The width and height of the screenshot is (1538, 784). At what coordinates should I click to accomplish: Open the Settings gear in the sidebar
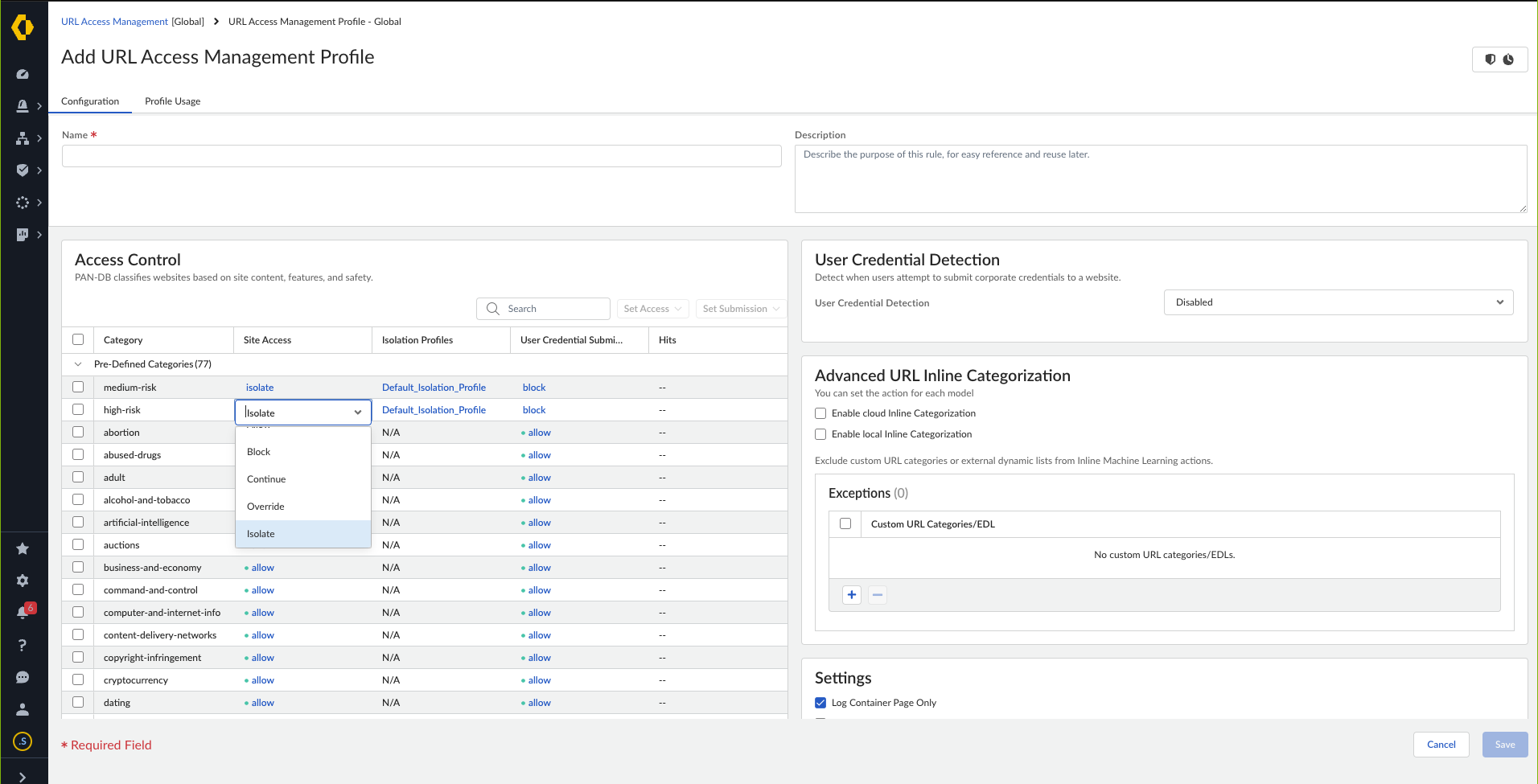click(23, 581)
